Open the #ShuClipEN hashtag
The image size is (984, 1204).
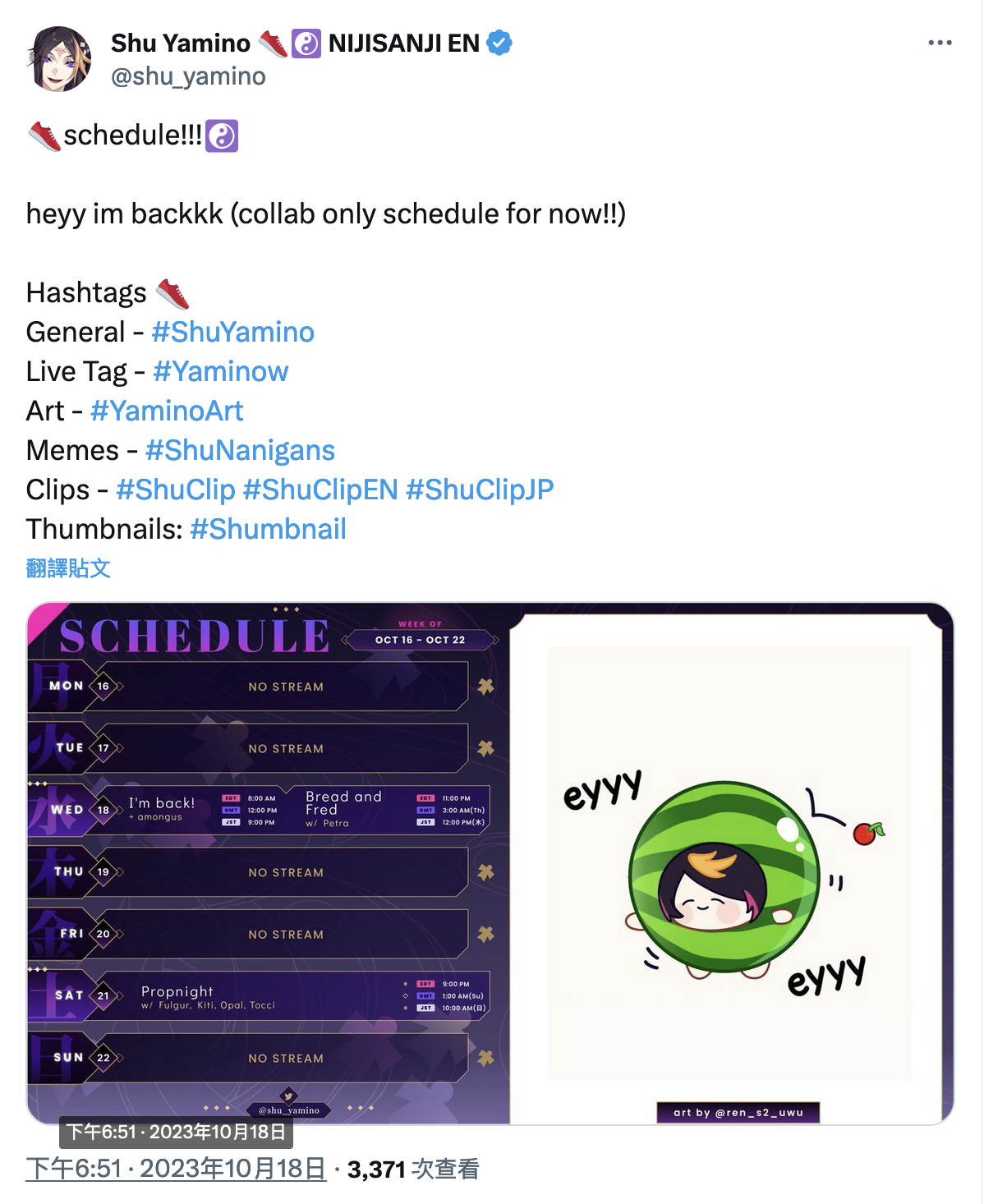[x=320, y=489]
